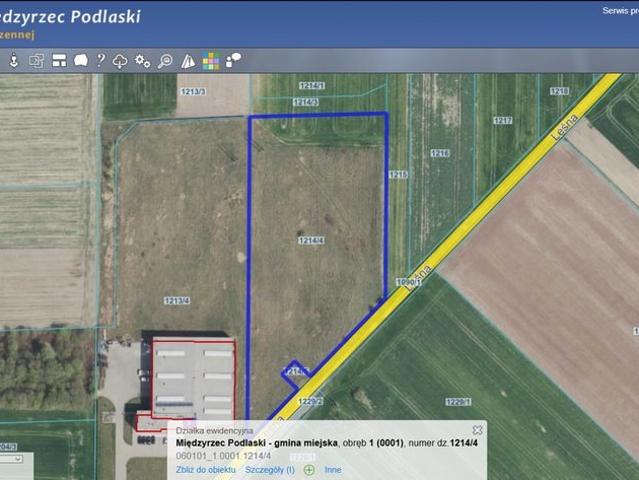Click the 'Zbliż do obiektu' link
639x480 pixels.
click(x=206, y=469)
